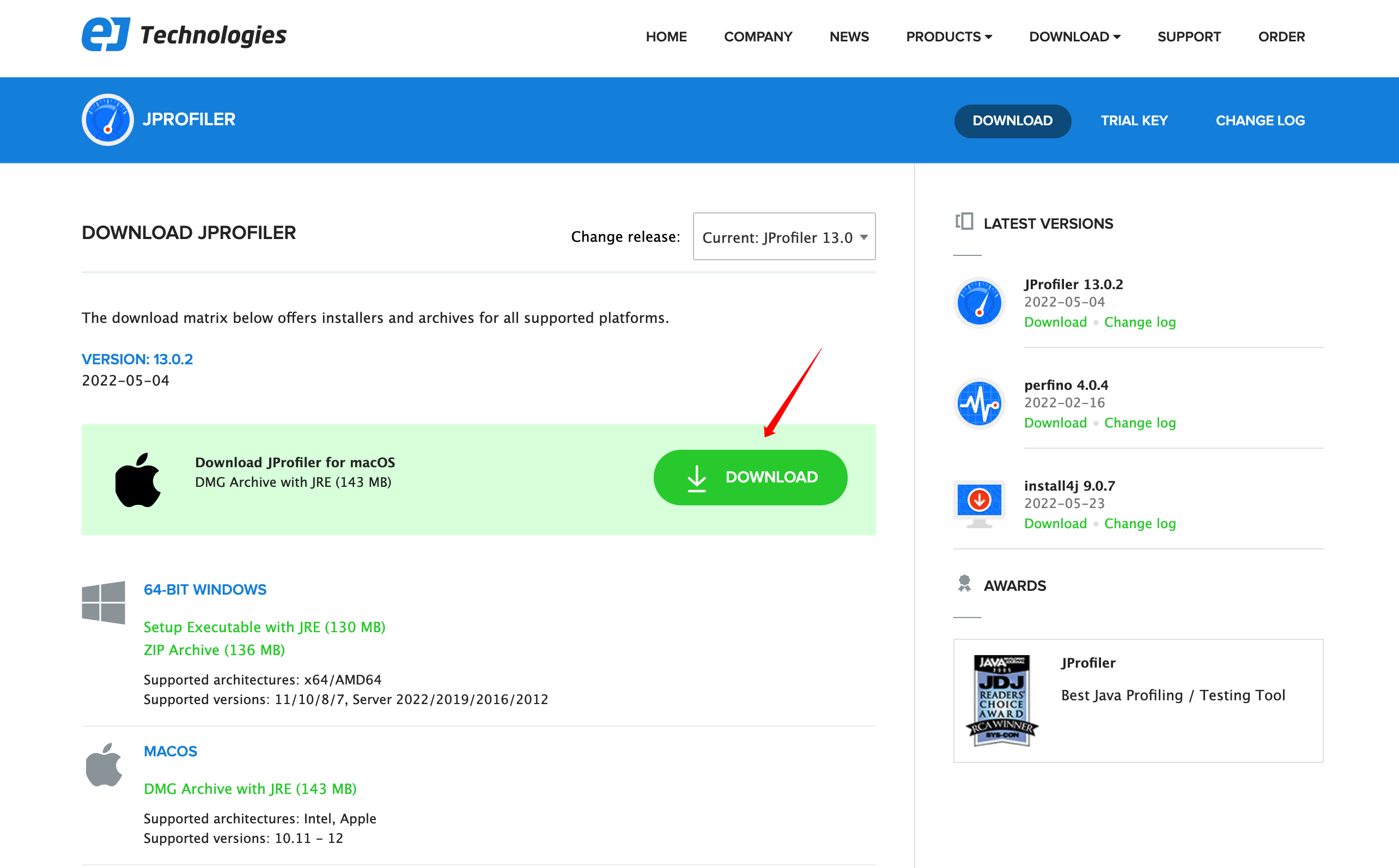Viewport: 1399px width, 868px height.
Task: Click the Windows logo icon
Action: (104, 602)
